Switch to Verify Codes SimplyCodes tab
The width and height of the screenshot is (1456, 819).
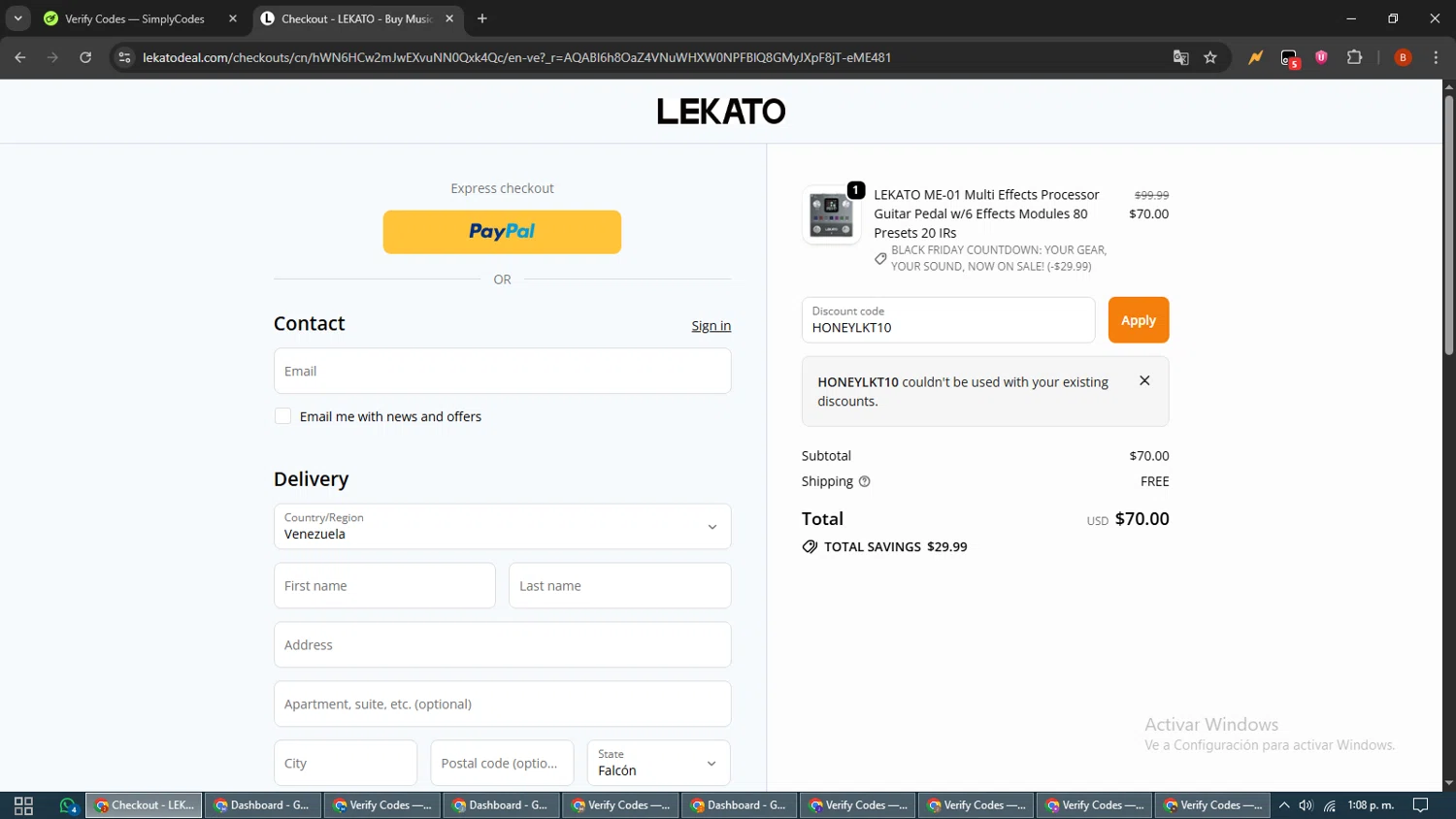point(134,18)
